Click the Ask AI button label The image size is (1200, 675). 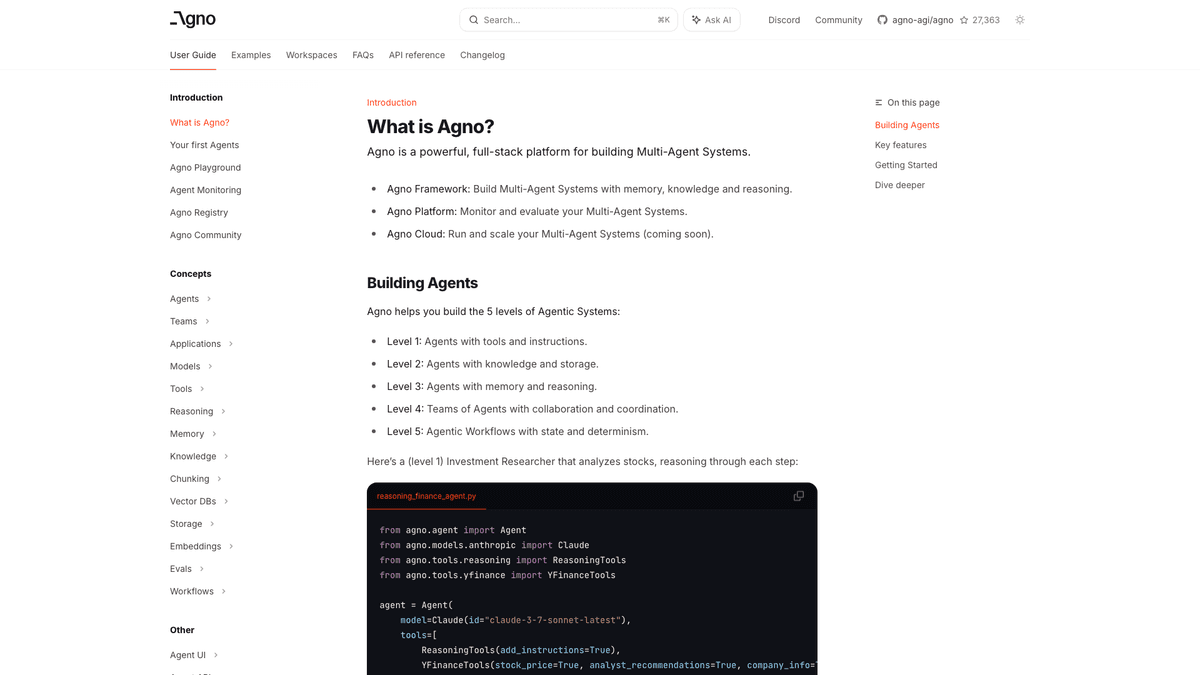pyautogui.click(x=718, y=20)
